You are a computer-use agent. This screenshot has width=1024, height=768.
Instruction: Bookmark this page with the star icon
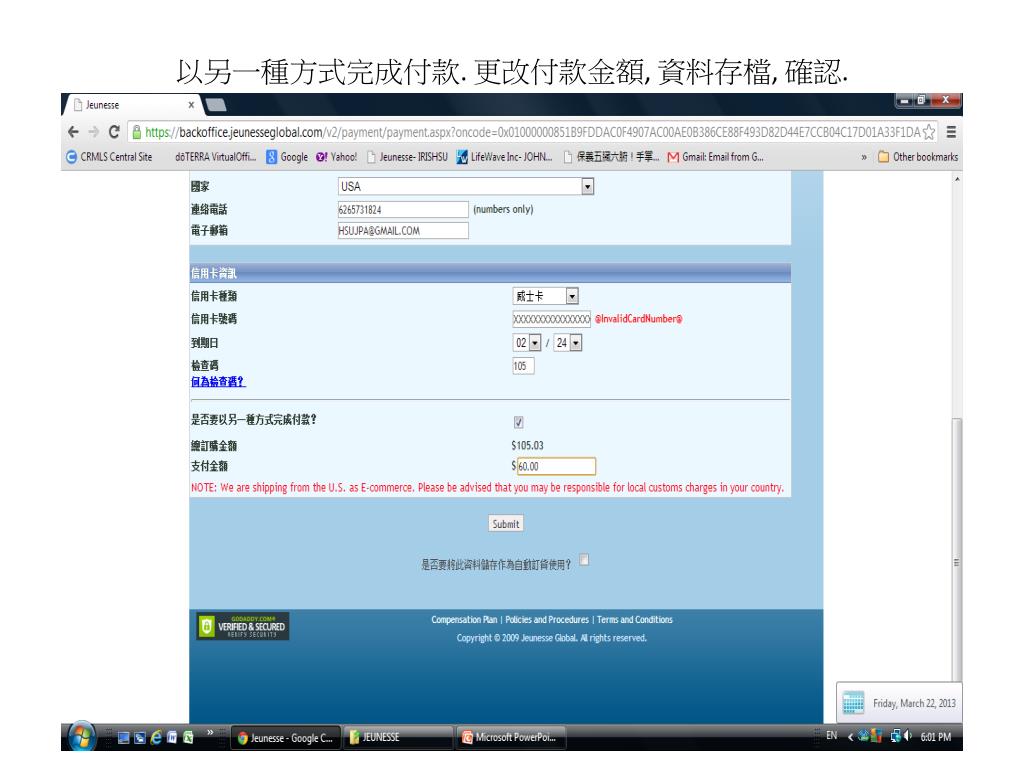928,133
